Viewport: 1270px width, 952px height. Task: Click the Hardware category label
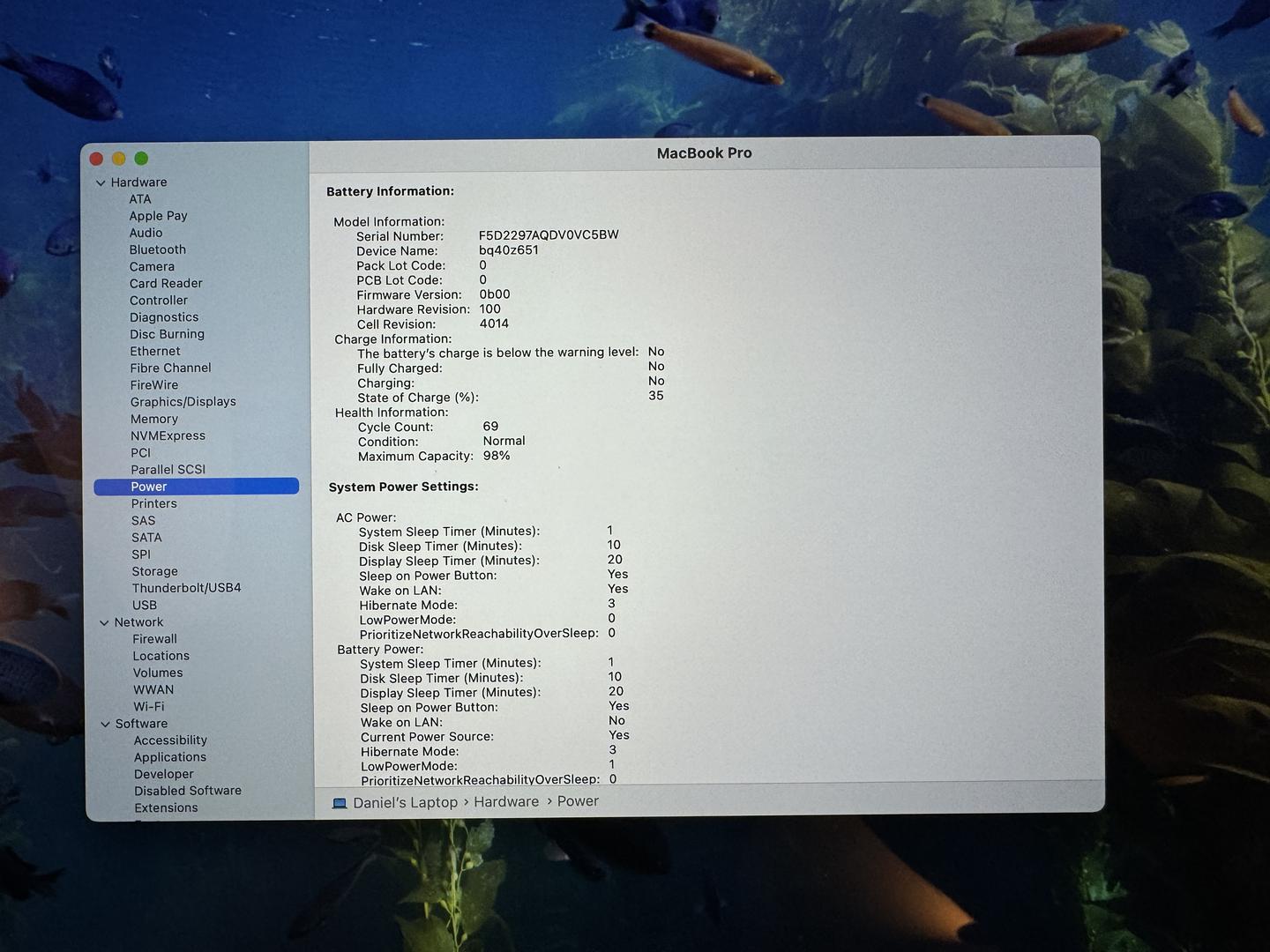coord(138,182)
